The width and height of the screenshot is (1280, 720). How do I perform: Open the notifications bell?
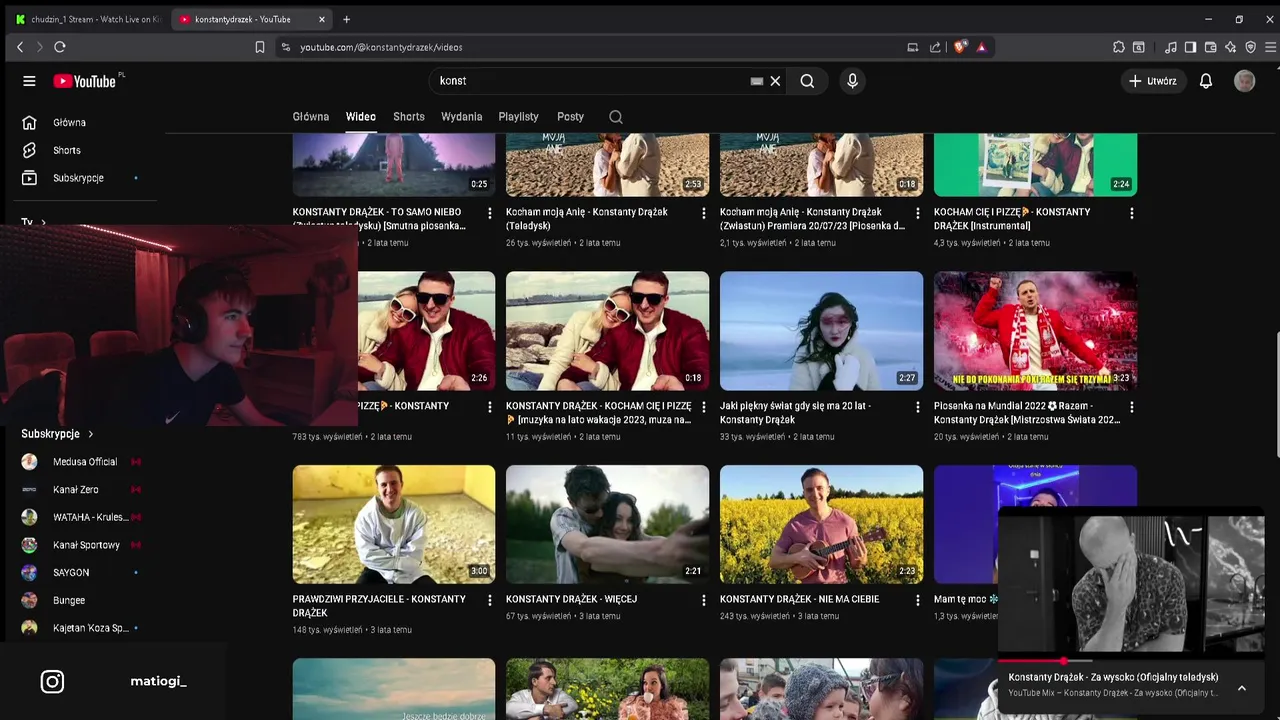coord(1206,81)
